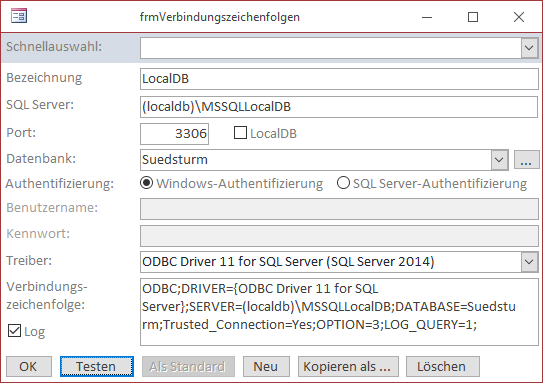Click the disabled Kennwort field
The width and height of the screenshot is (543, 383).
point(339,235)
